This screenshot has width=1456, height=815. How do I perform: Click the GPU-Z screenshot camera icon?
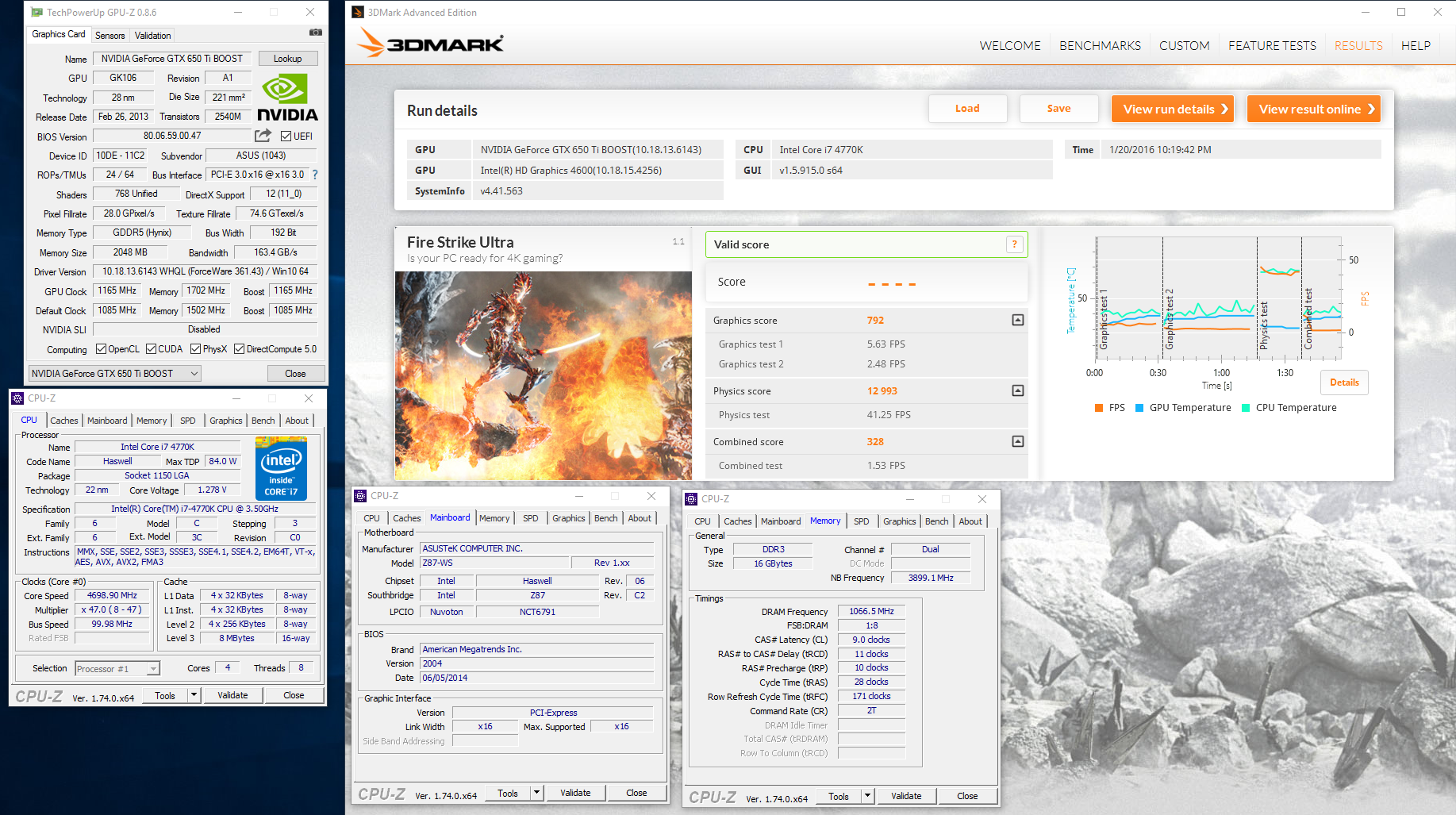tap(316, 33)
